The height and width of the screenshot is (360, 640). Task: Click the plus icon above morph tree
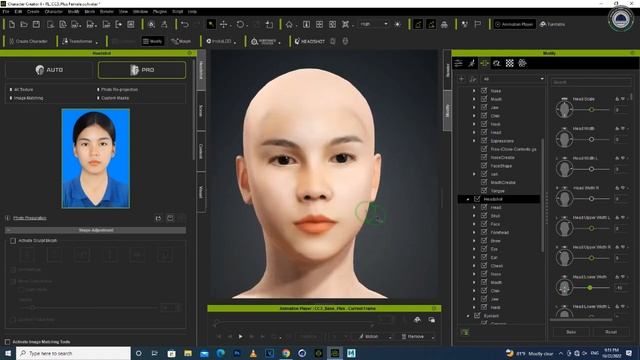click(x=462, y=79)
